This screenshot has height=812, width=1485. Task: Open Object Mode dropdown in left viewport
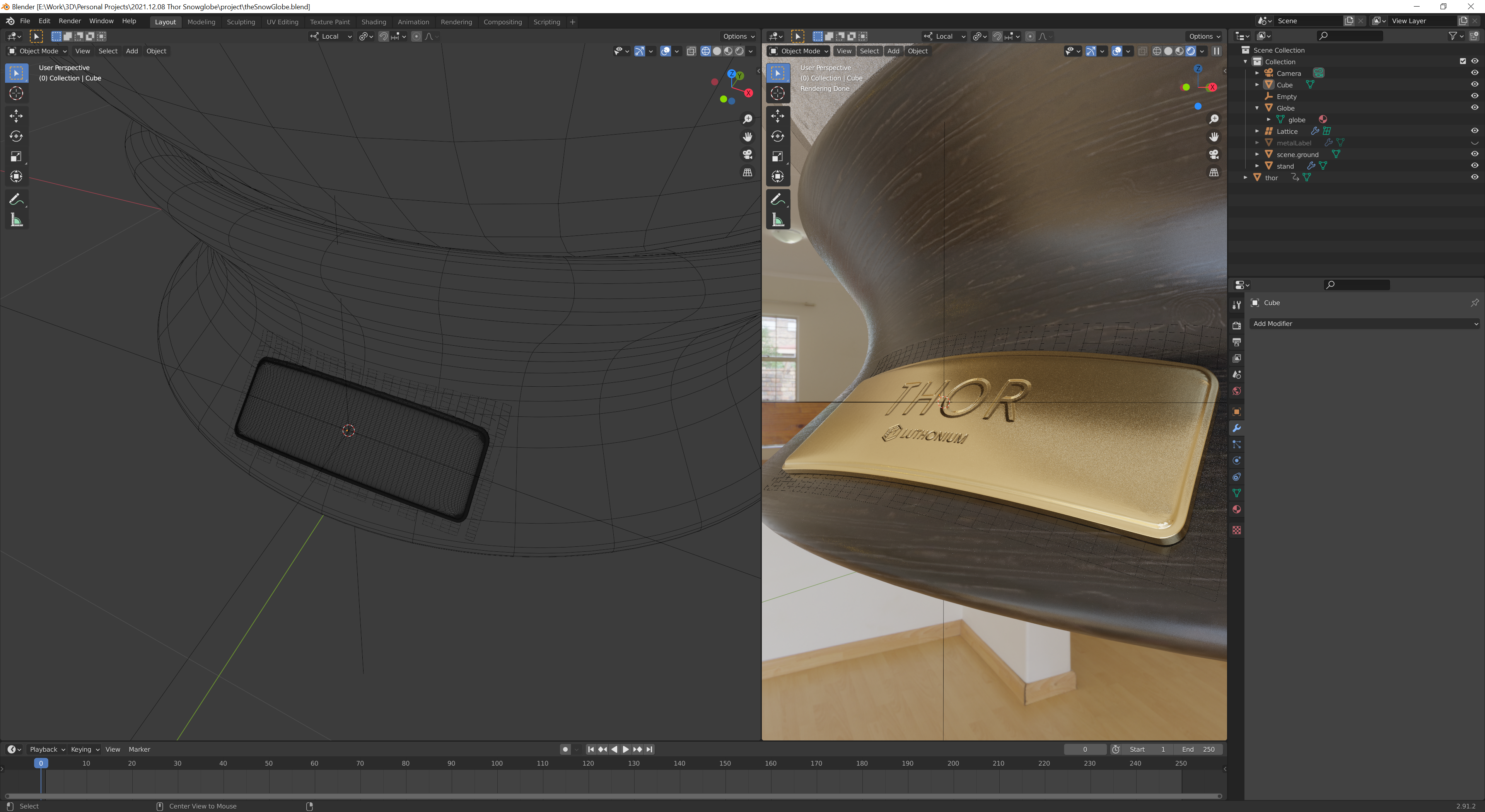(38, 51)
